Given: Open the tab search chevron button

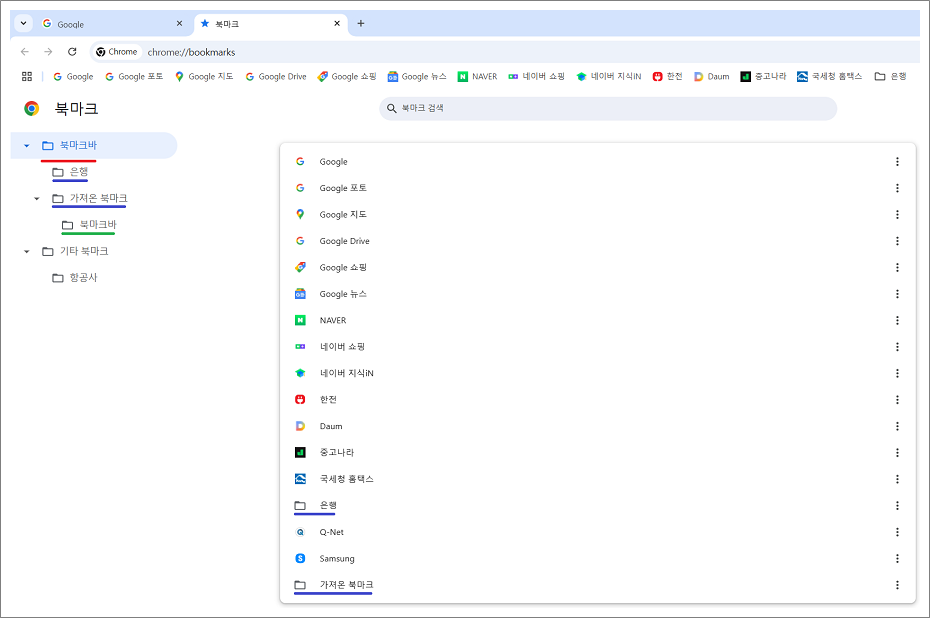Looking at the screenshot, I should click(23, 24).
